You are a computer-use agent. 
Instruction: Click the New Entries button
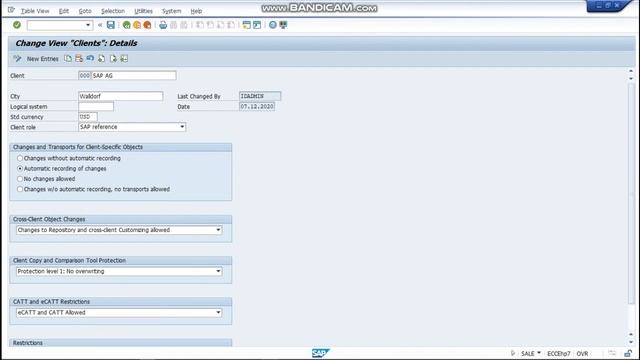42,59
